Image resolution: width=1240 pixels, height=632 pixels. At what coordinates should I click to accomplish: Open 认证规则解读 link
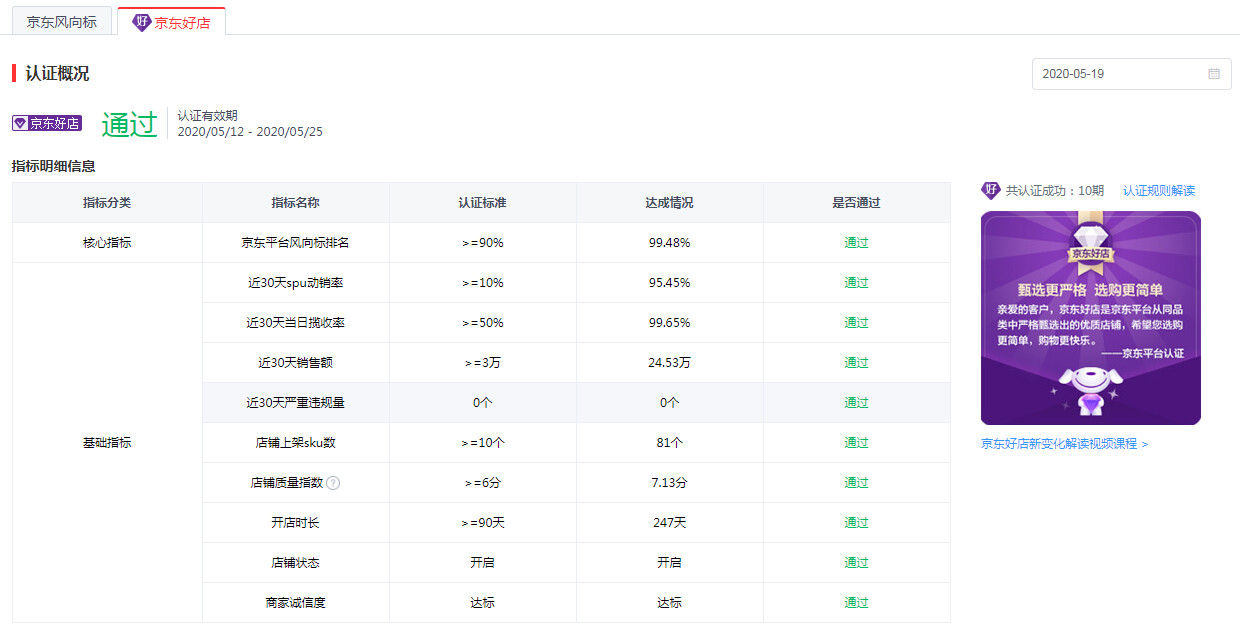pos(1159,191)
